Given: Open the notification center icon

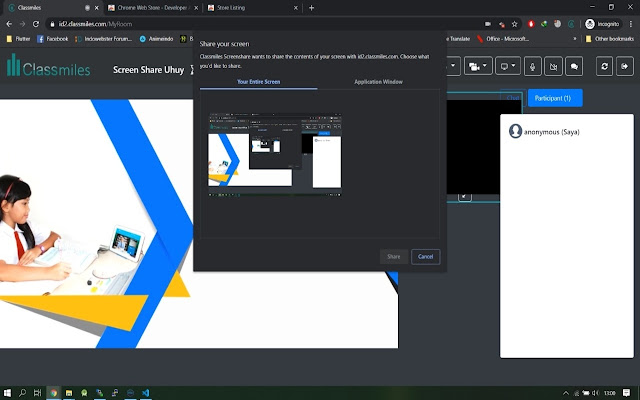Looking at the screenshot, I should point(626,393).
